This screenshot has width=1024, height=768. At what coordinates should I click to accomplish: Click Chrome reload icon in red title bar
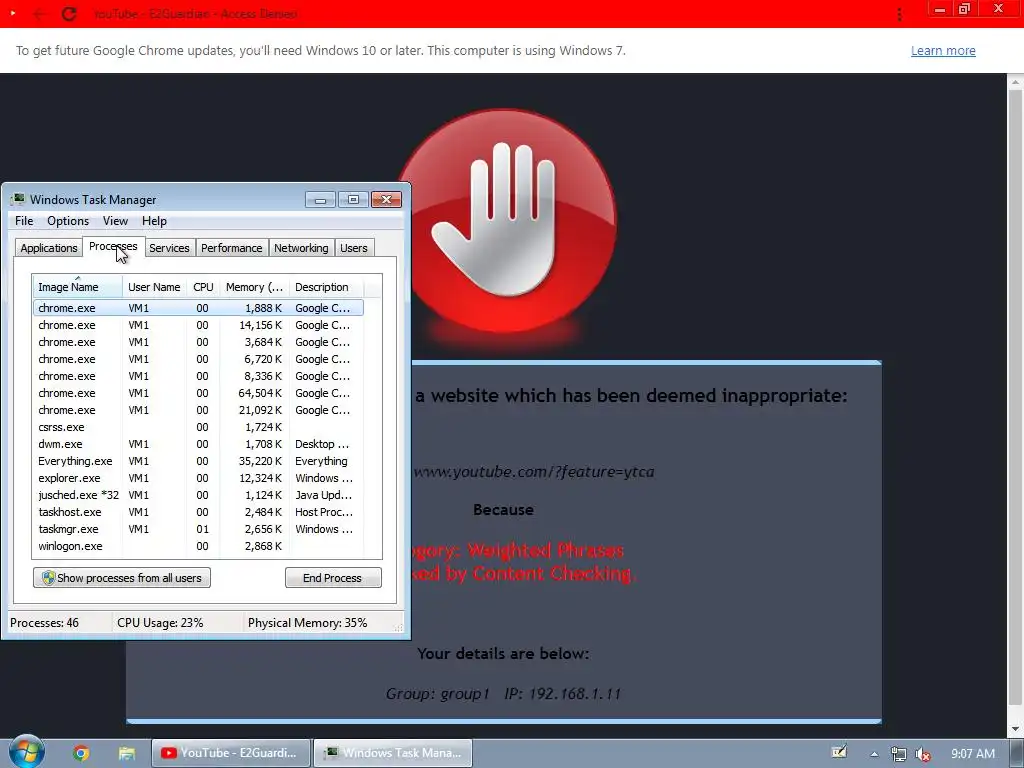pos(69,14)
